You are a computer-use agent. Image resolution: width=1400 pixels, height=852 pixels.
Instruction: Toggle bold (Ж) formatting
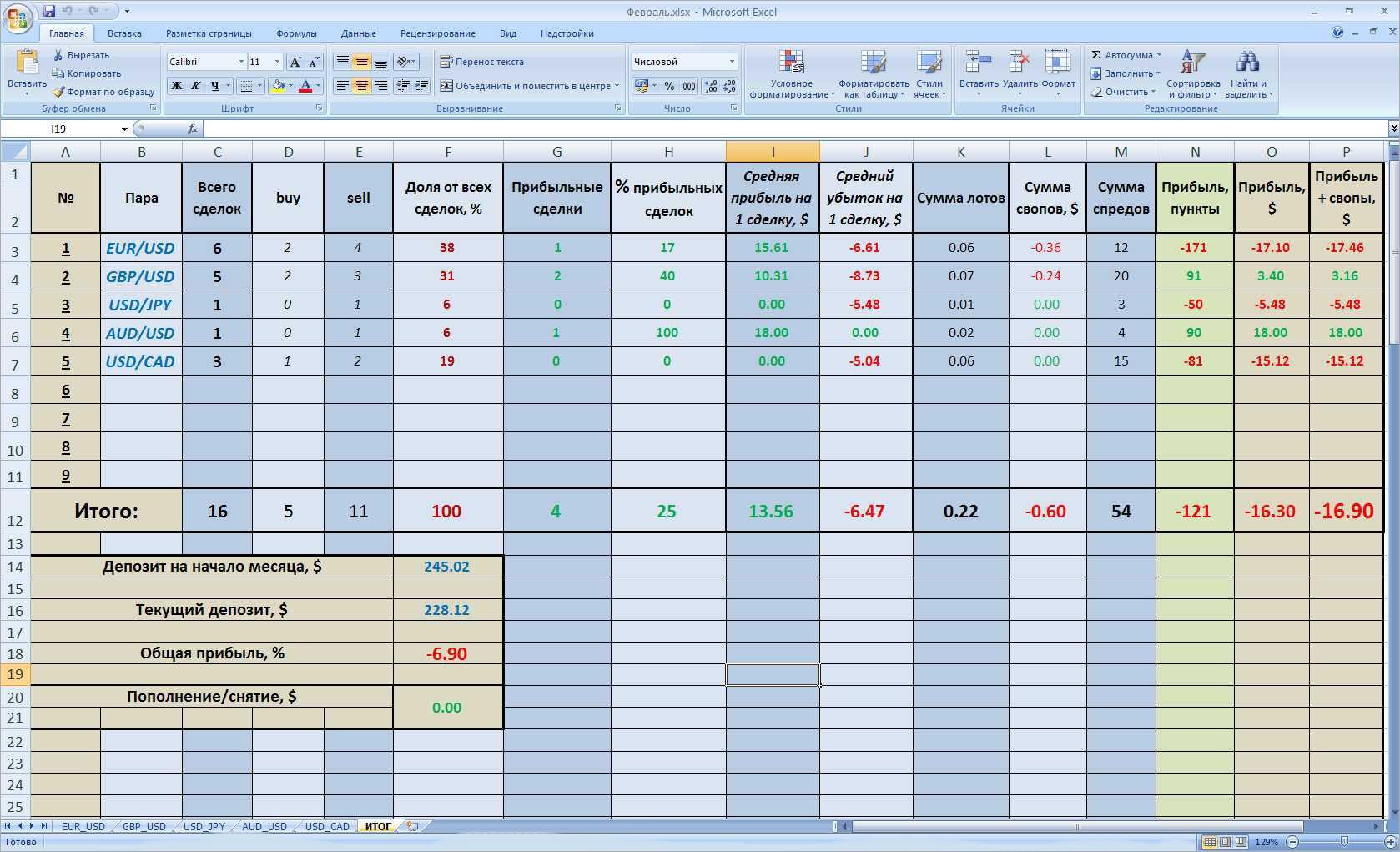(x=177, y=86)
